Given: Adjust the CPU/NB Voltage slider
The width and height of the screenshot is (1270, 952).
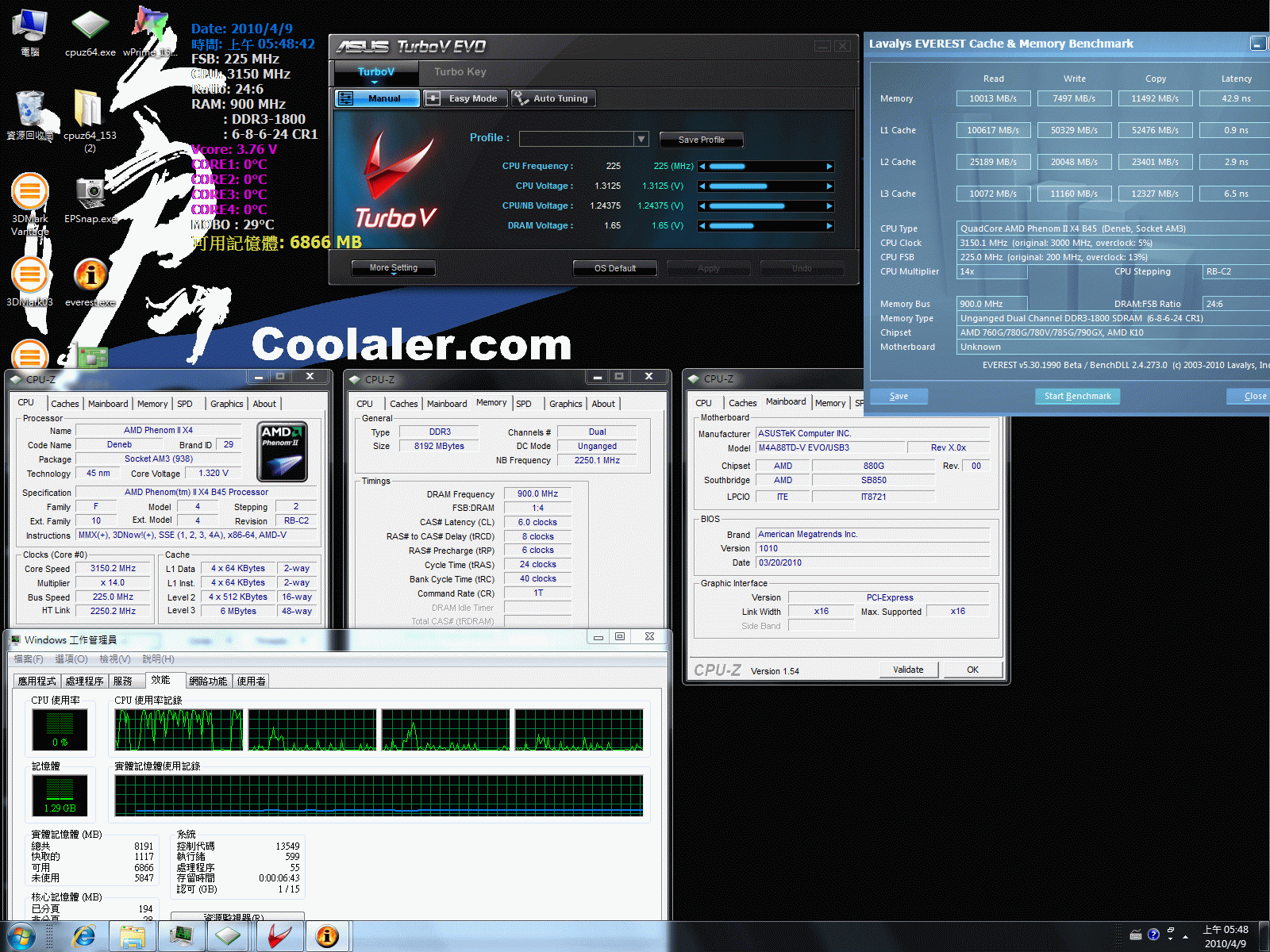Looking at the screenshot, I should pos(765,206).
